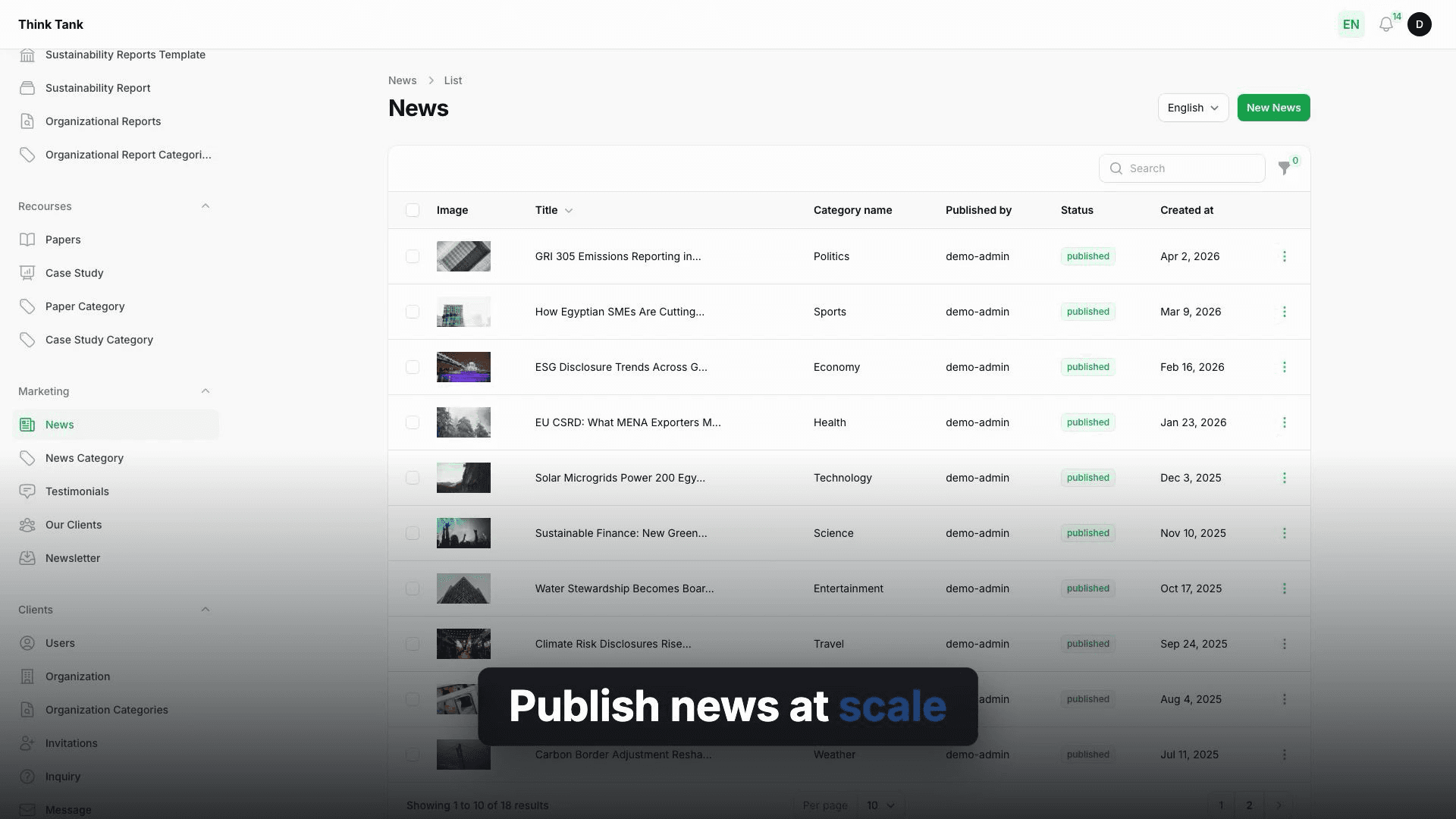Go to next results page arrow
This screenshot has height=819, width=1456.
[1279, 805]
